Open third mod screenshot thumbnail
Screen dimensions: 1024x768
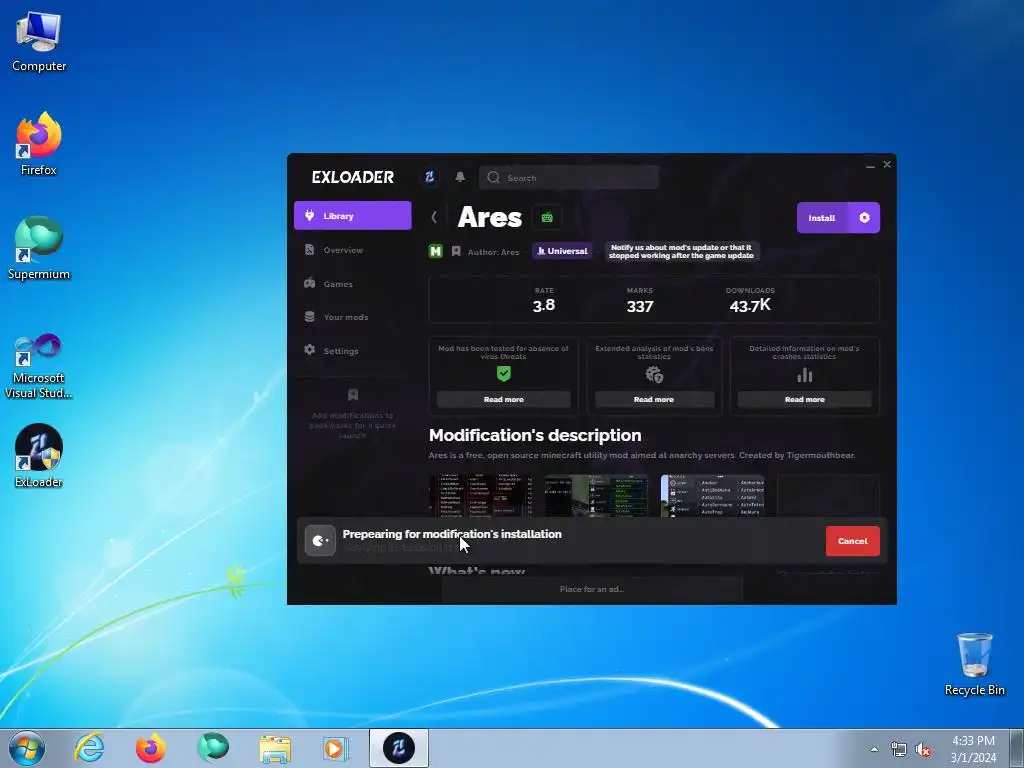(712, 496)
